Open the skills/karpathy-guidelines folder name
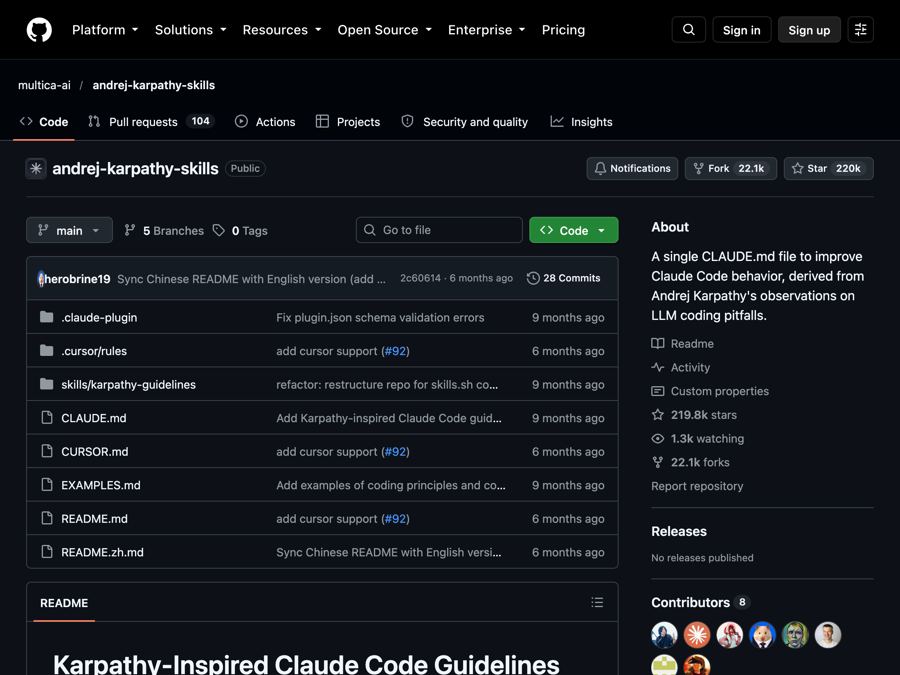This screenshot has height=675, width=900. pyautogui.click(x=129, y=385)
